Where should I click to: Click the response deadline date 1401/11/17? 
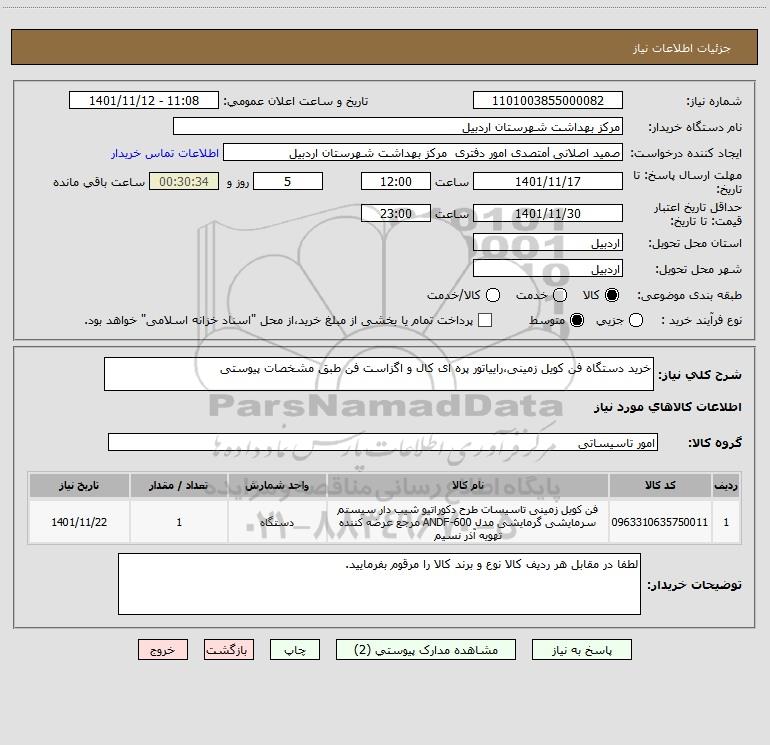(548, 181)
